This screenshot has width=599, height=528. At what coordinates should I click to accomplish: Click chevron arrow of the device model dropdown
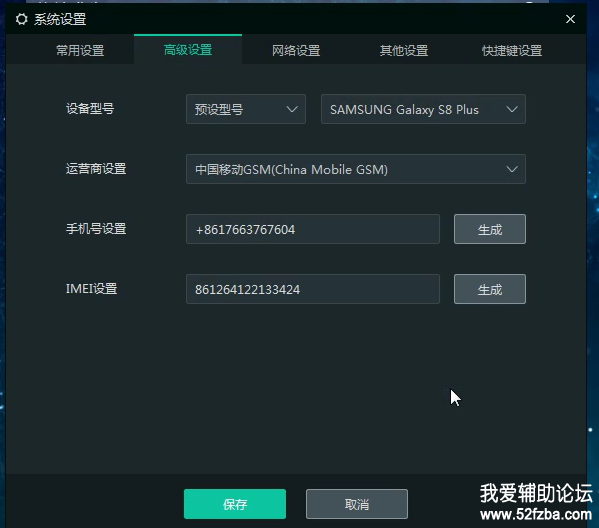(512, 109)
